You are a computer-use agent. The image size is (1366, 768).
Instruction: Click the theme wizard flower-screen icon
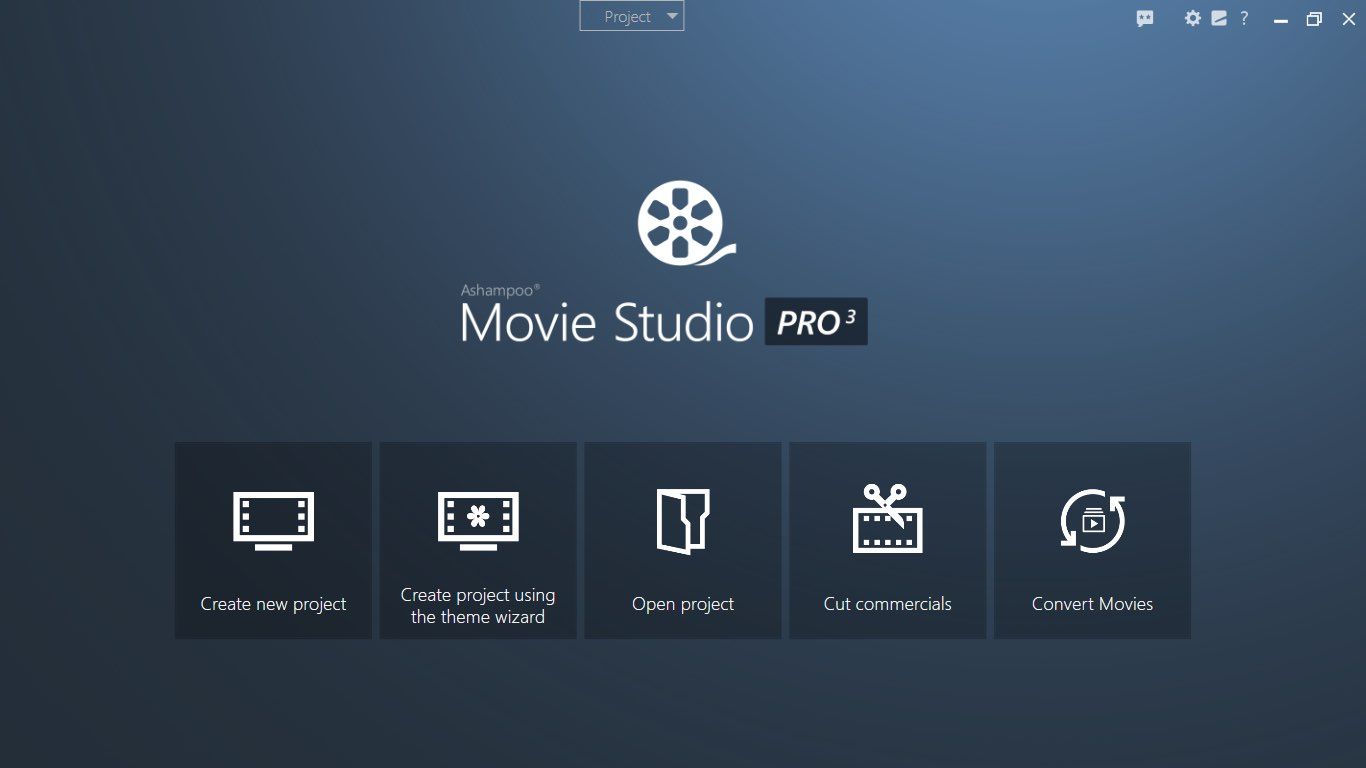[x=478, y=520]
